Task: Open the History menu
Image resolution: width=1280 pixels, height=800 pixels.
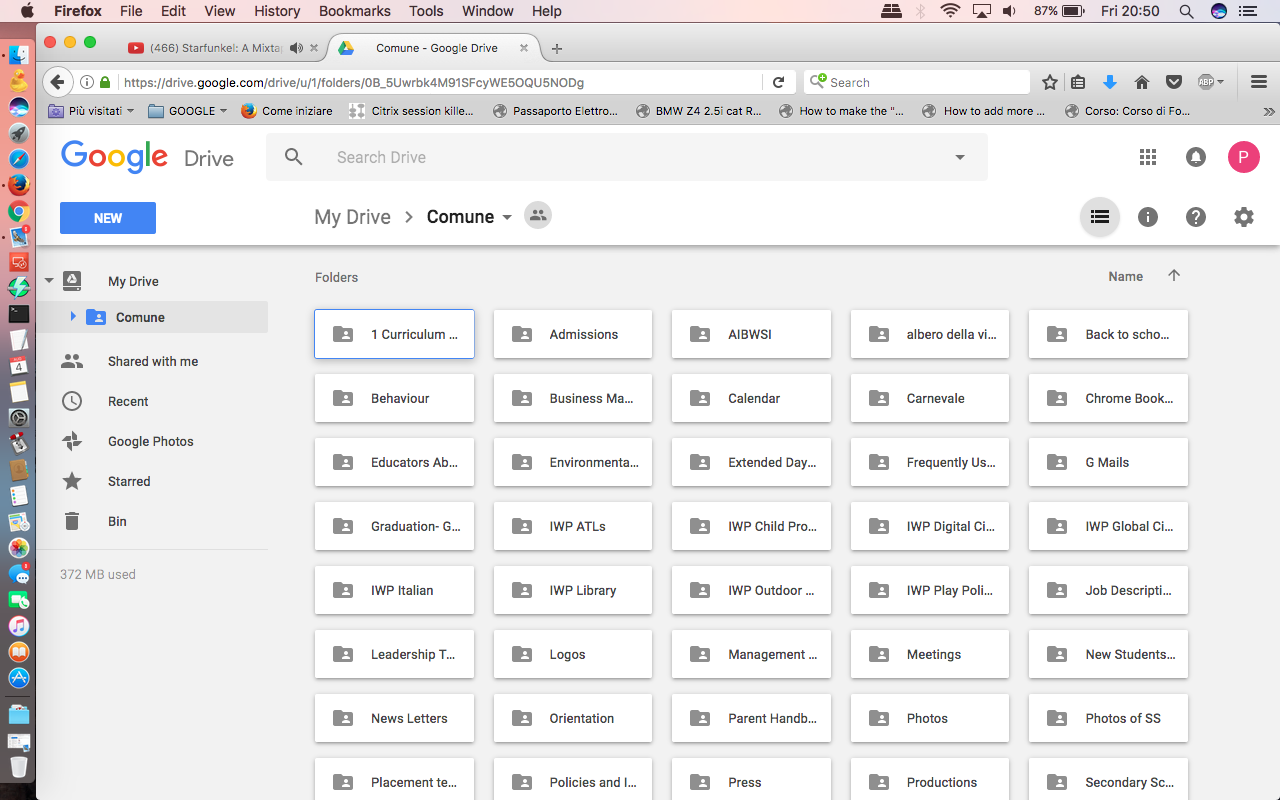Action: click(x=277, y=11)
